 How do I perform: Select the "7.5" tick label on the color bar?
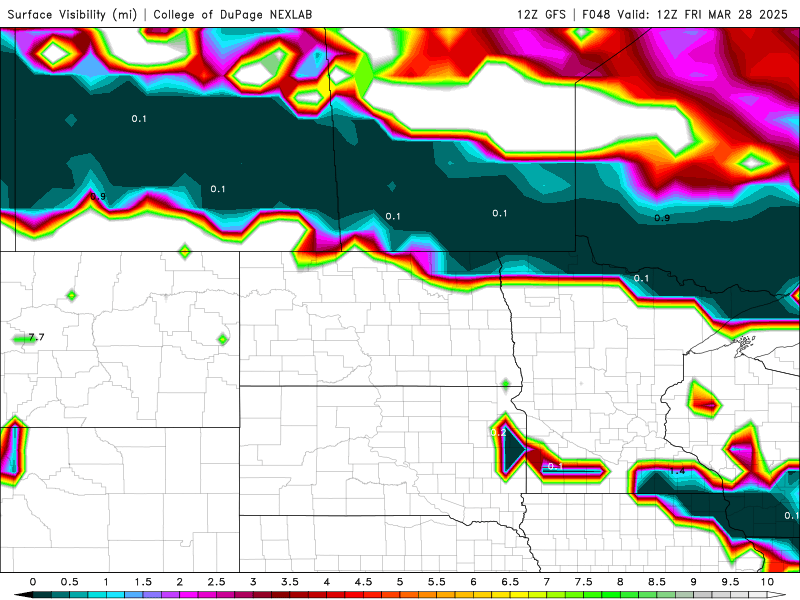pos(584,582)
